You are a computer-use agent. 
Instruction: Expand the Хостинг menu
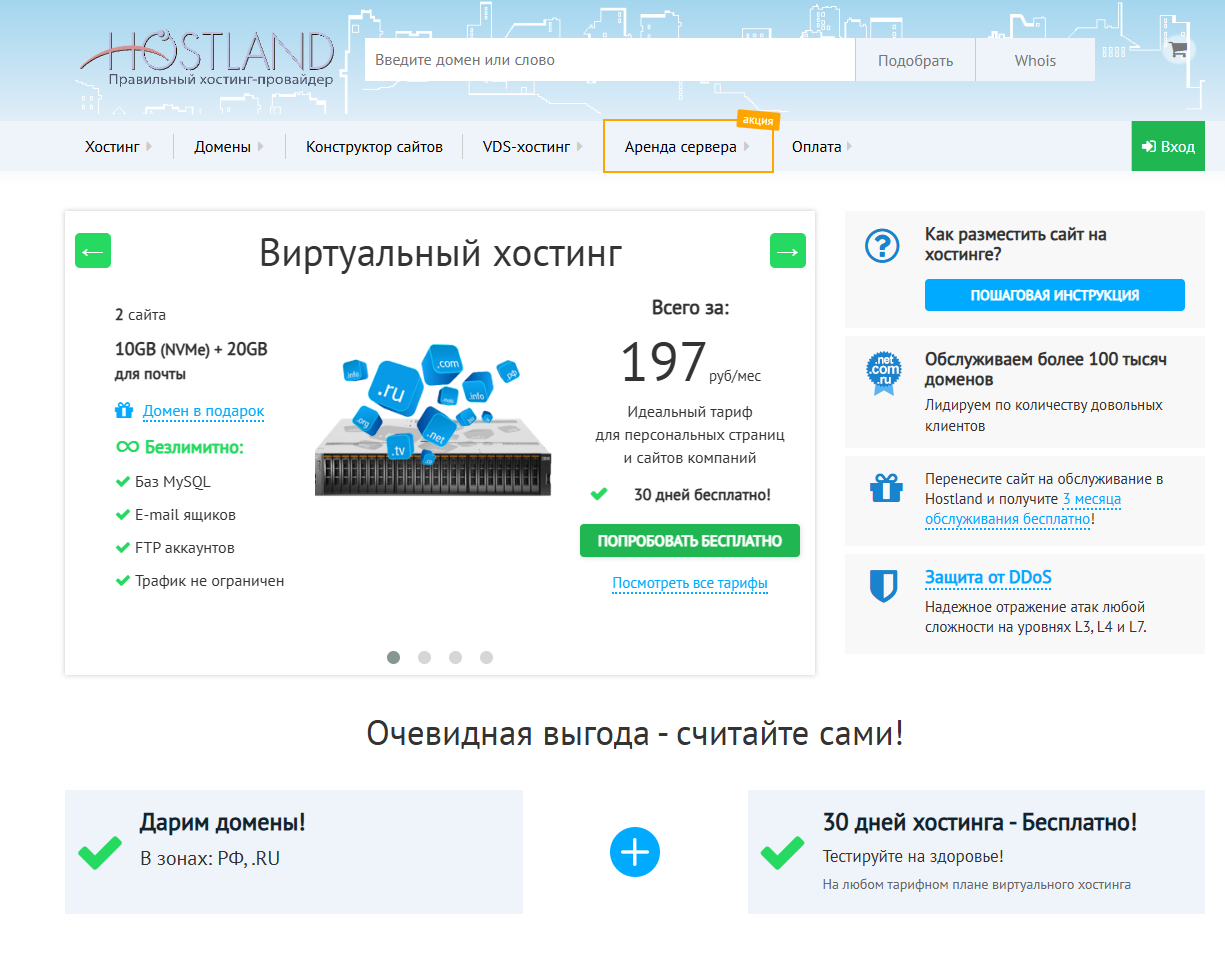pyautogui.click(x=118, y=147)
